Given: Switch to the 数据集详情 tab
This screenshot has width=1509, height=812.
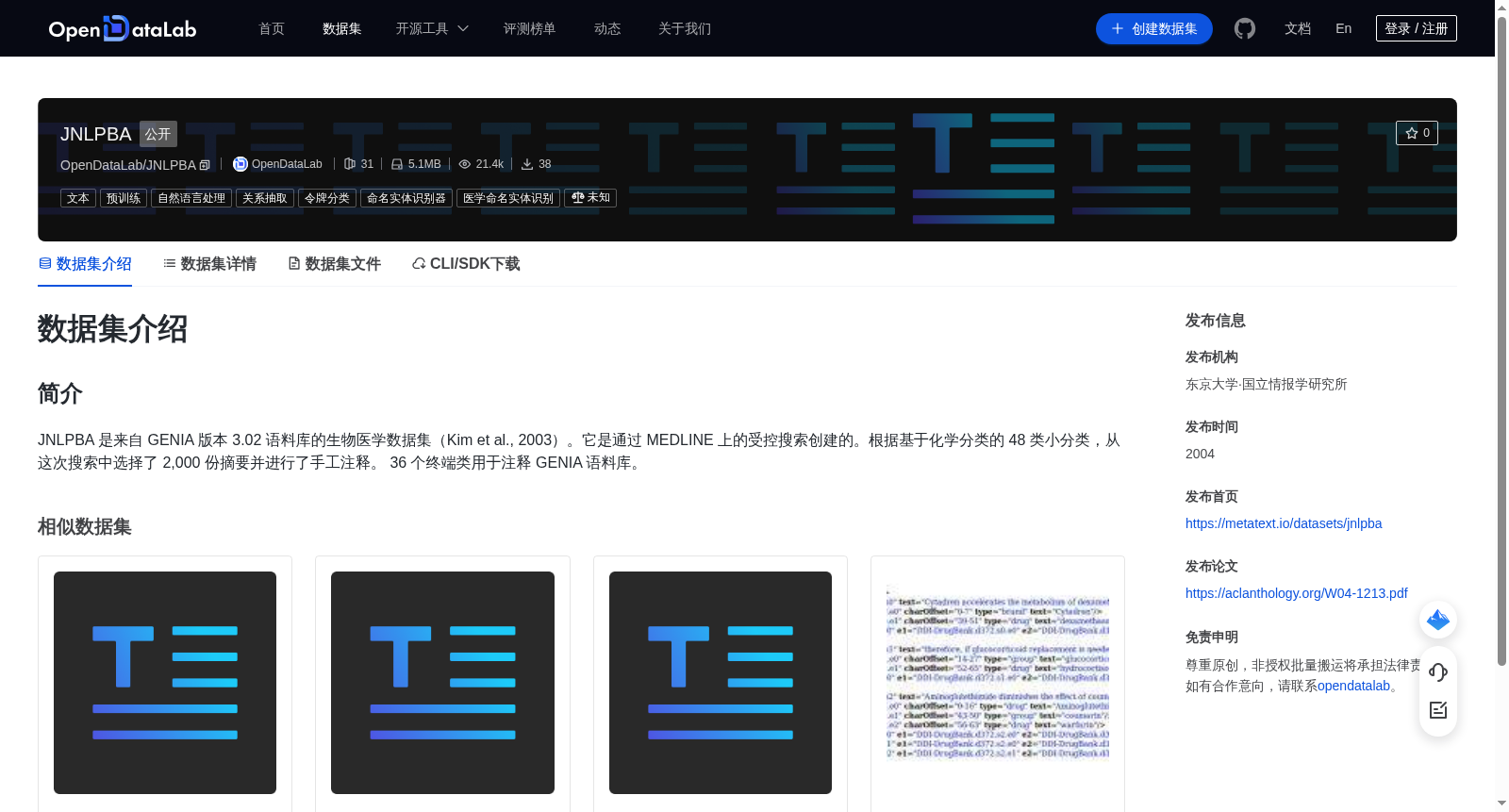Looking at the screenshot, I should pos(209,264).
